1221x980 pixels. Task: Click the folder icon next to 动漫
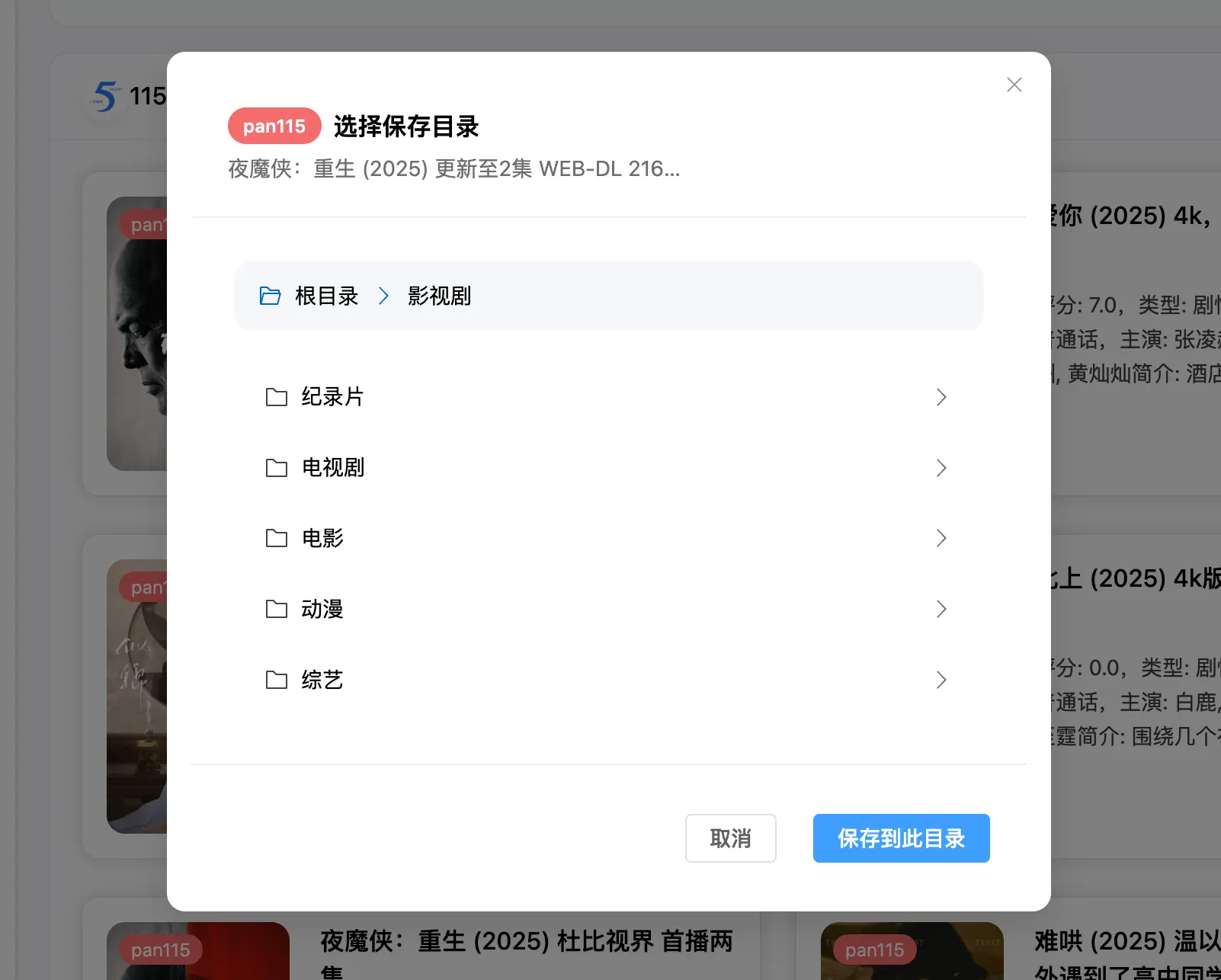[x=276, y=609]
